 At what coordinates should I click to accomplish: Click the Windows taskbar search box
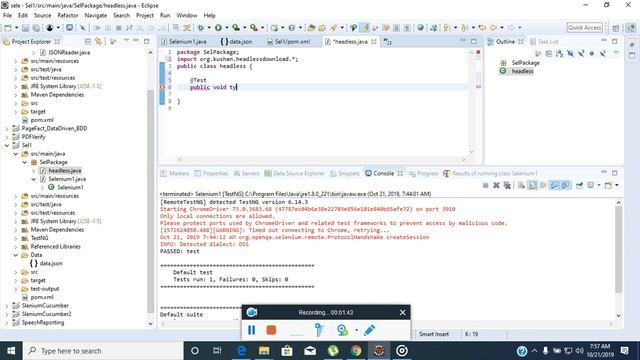(102, 351)
